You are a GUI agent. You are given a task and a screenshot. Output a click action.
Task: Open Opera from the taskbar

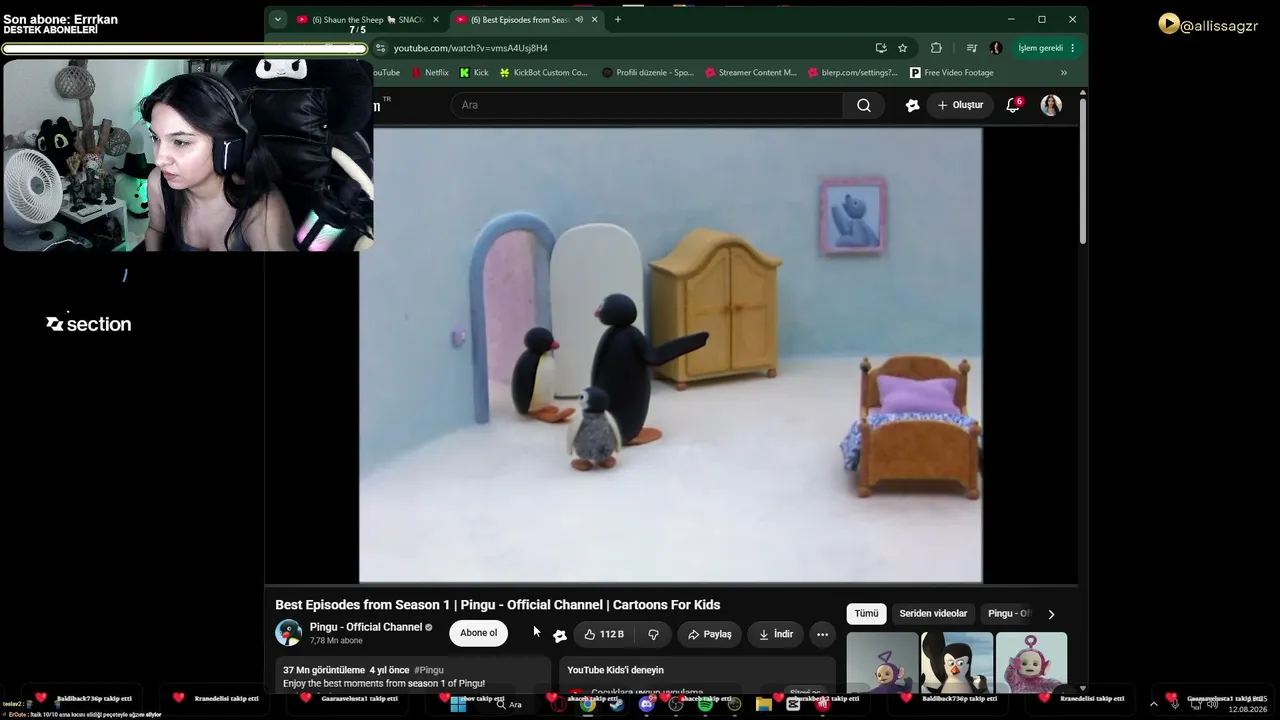click(558, 704)
